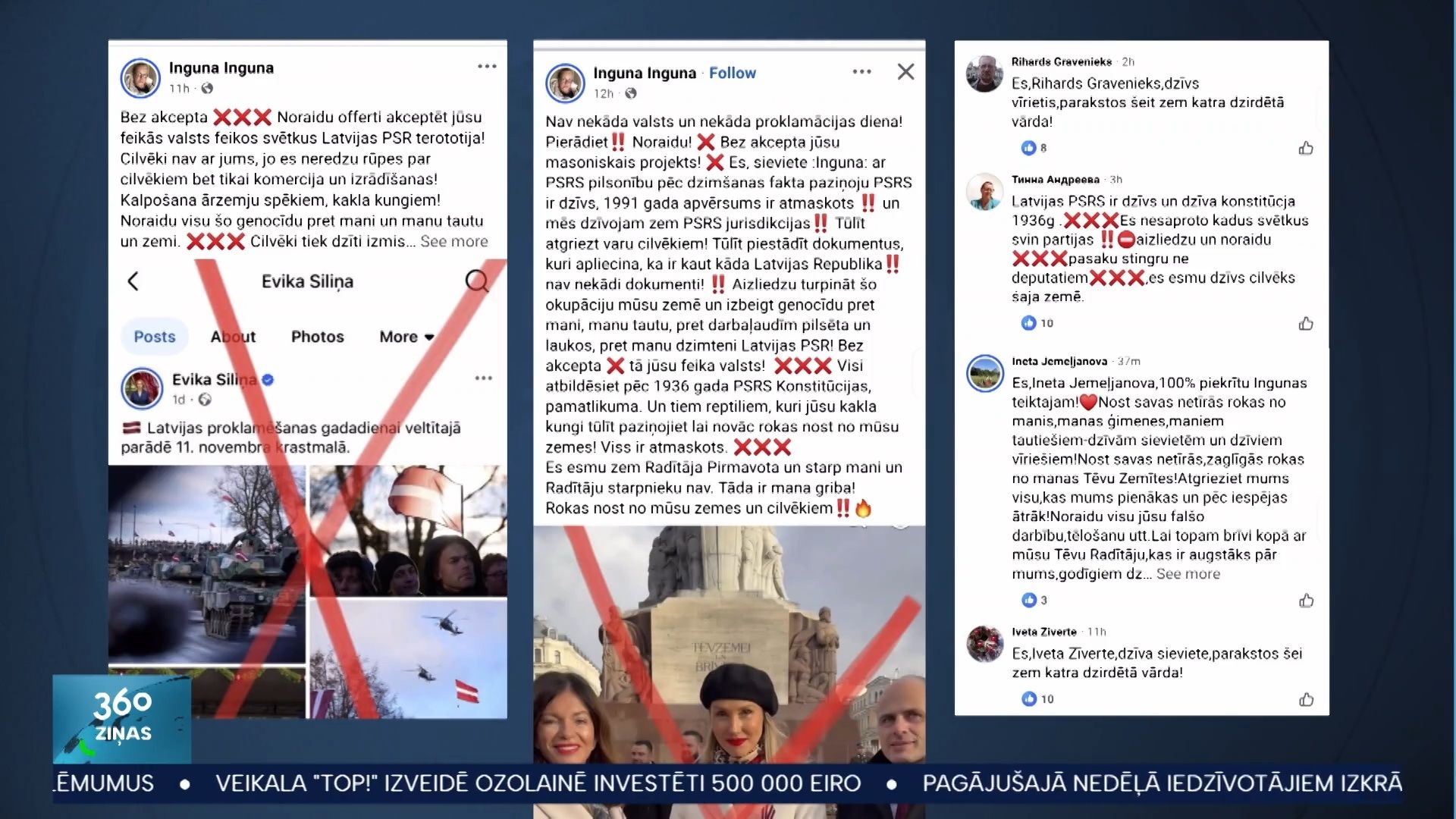Like Ineta Jemeljanova's comment
The image size is (1456, 819).
[x=1306, y=601]
